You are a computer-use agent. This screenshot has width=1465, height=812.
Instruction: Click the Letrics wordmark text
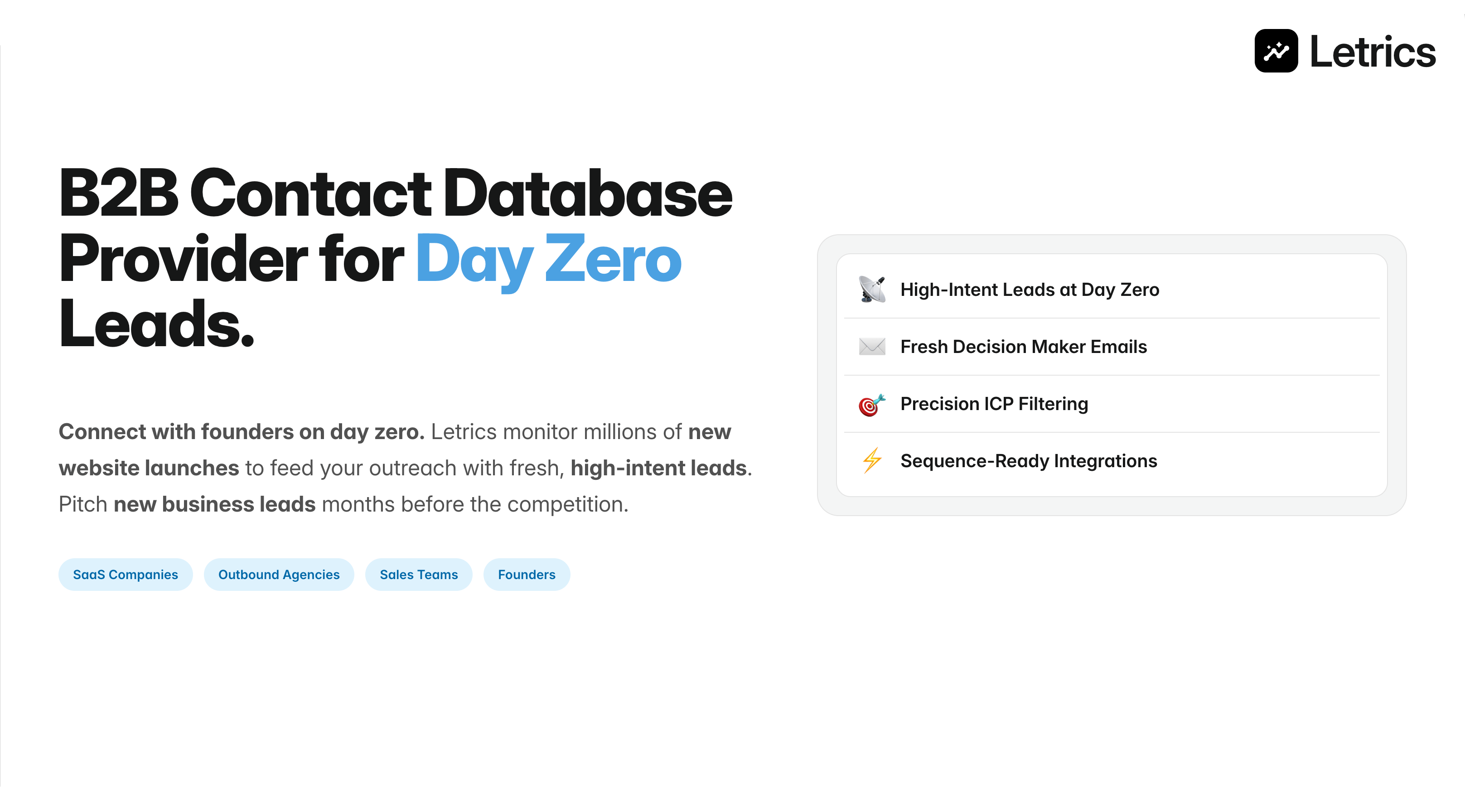(1372, 52)
